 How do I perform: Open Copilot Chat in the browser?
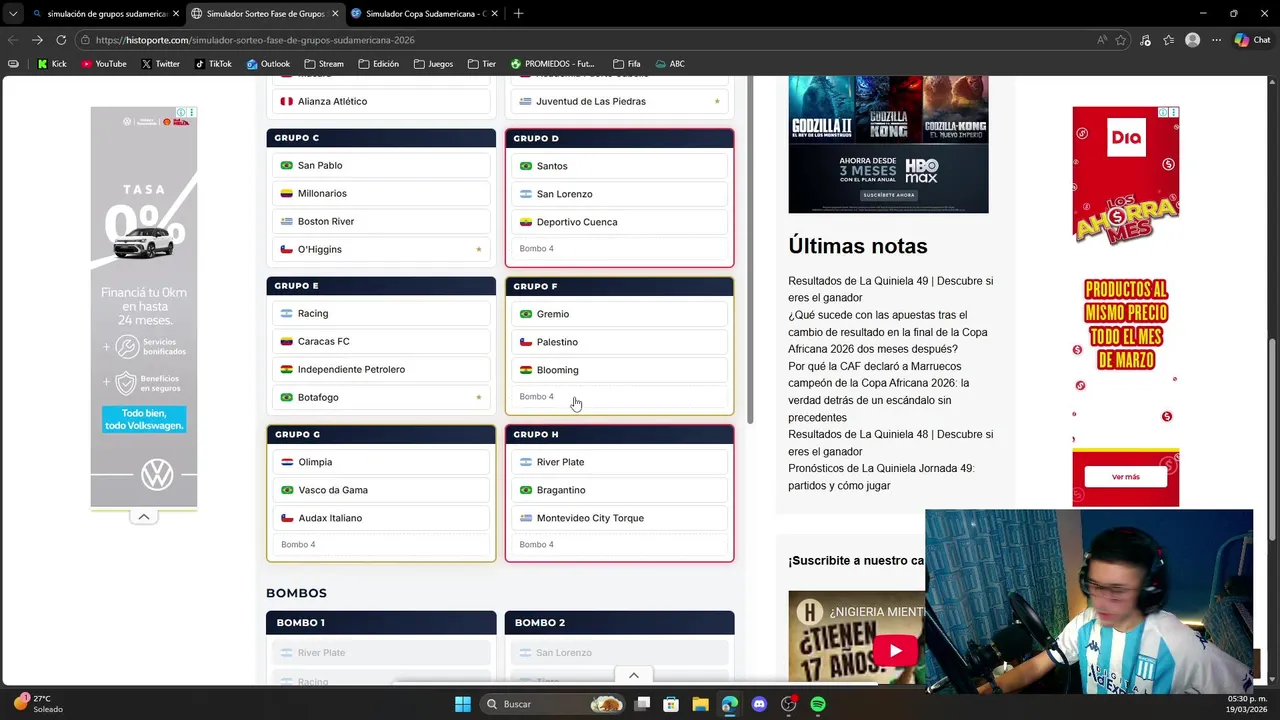pos(1251,40)
